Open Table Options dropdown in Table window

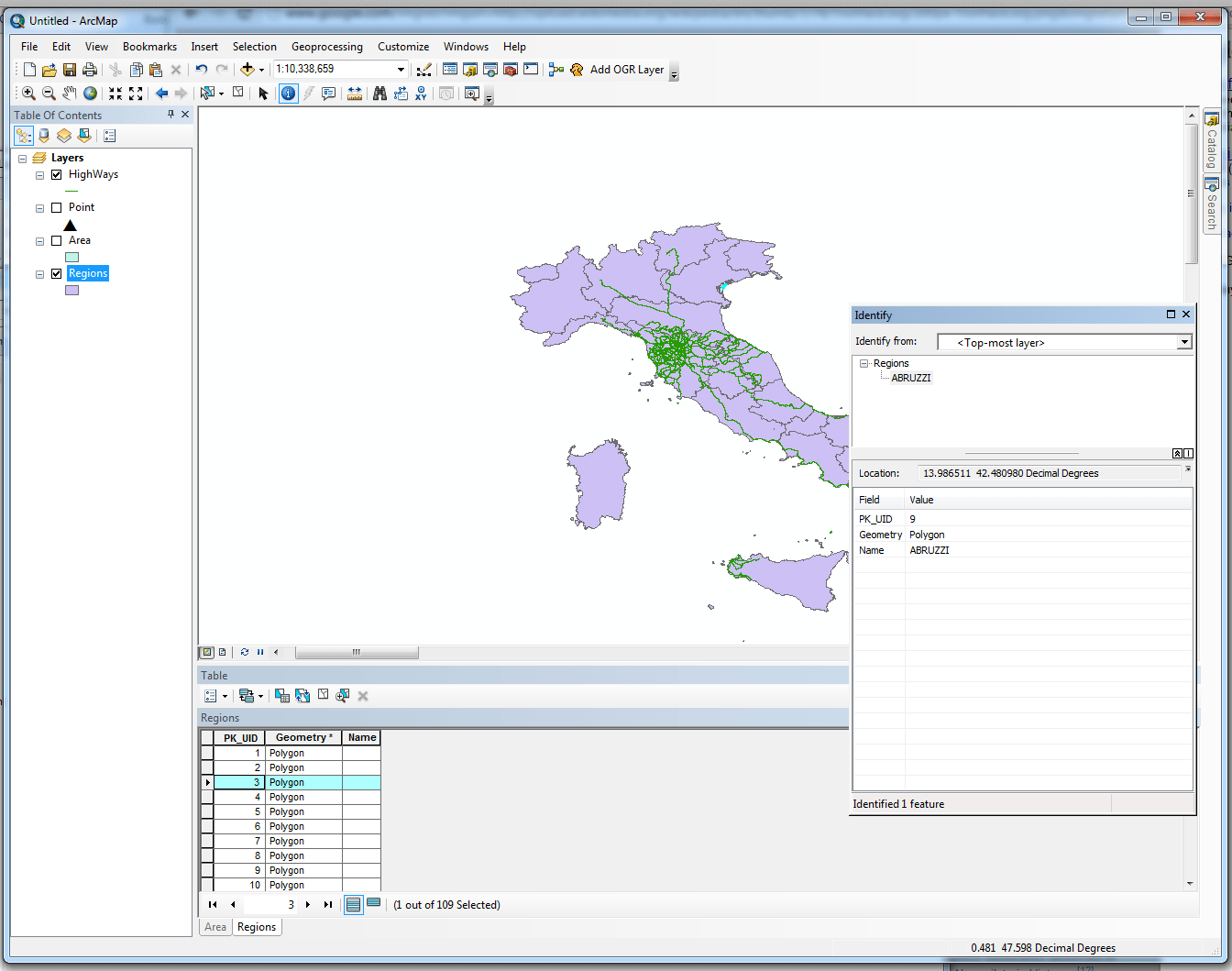(215, 696)
